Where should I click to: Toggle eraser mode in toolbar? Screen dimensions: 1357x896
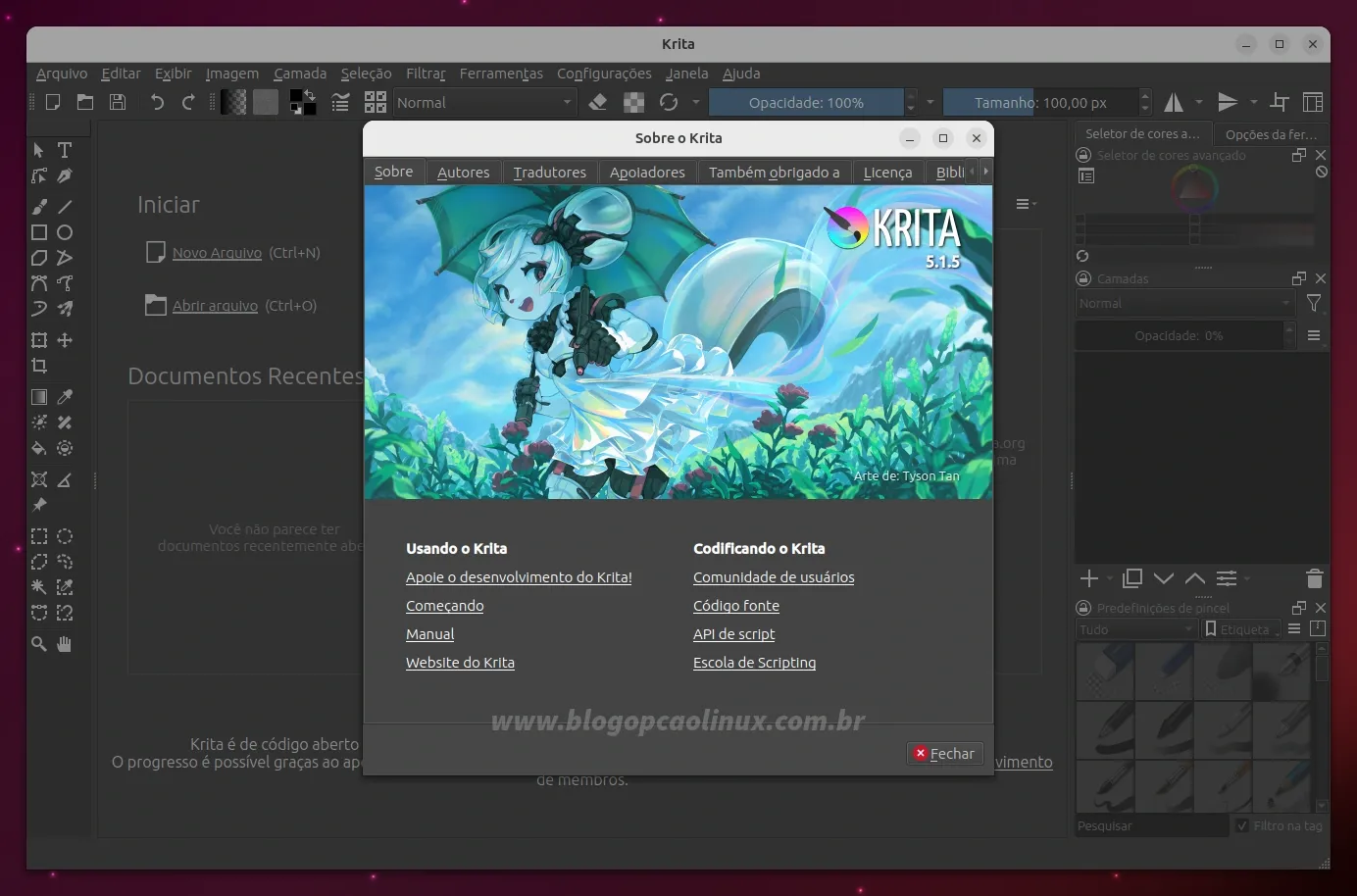[x=598, y=102]
